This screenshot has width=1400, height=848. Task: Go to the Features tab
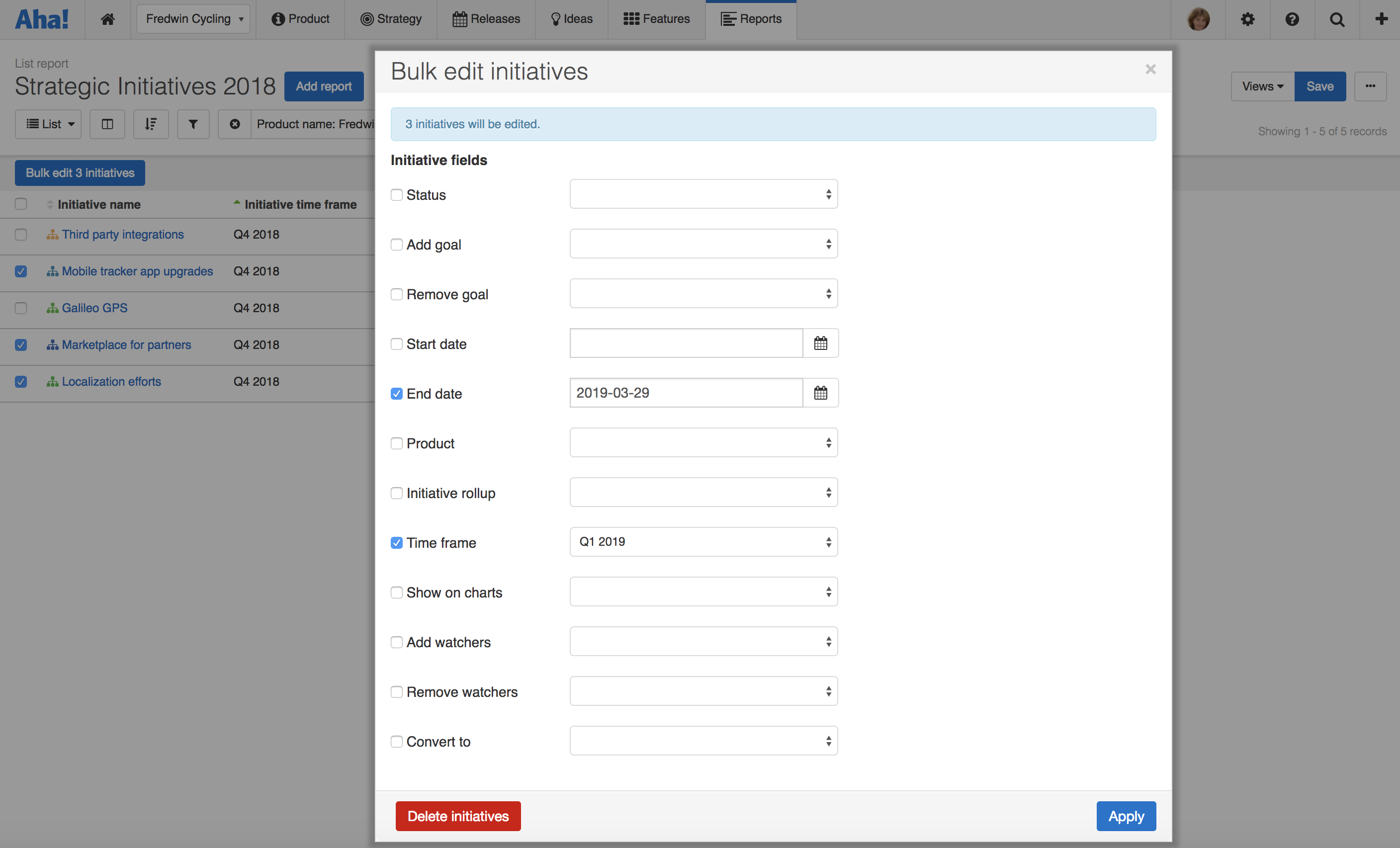point(656,19)
